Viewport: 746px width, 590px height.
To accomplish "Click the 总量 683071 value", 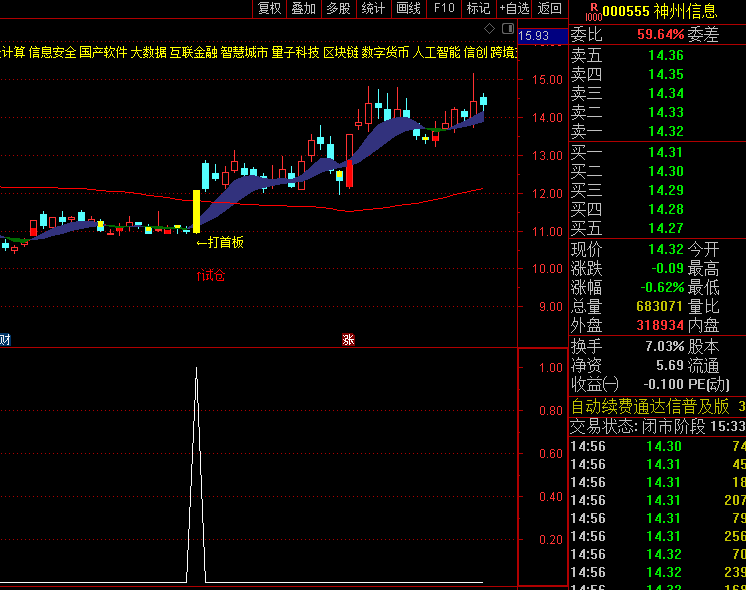I will [x=659, y=307].
